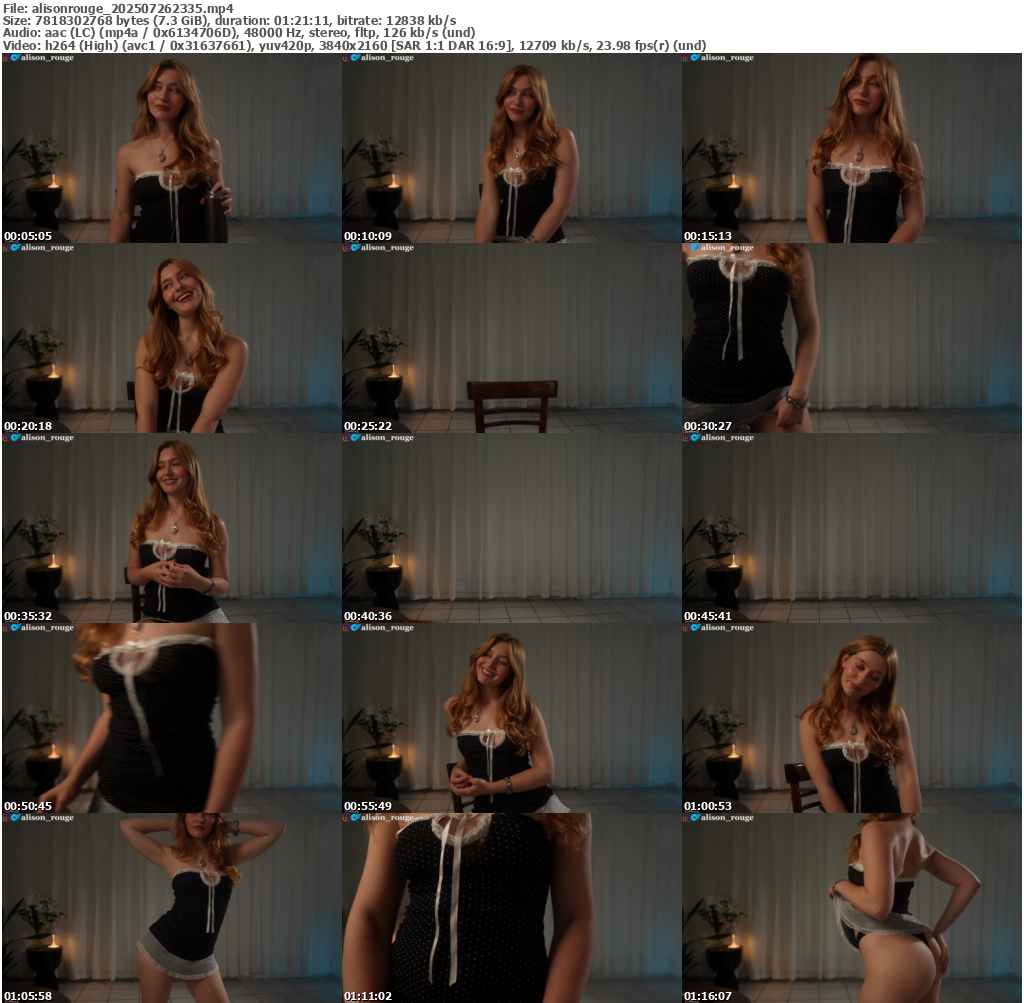This screenshot has width=1024, height=1003.
Task: Click the 01:00:53 timestamp label
Action: tap(708, 806)
